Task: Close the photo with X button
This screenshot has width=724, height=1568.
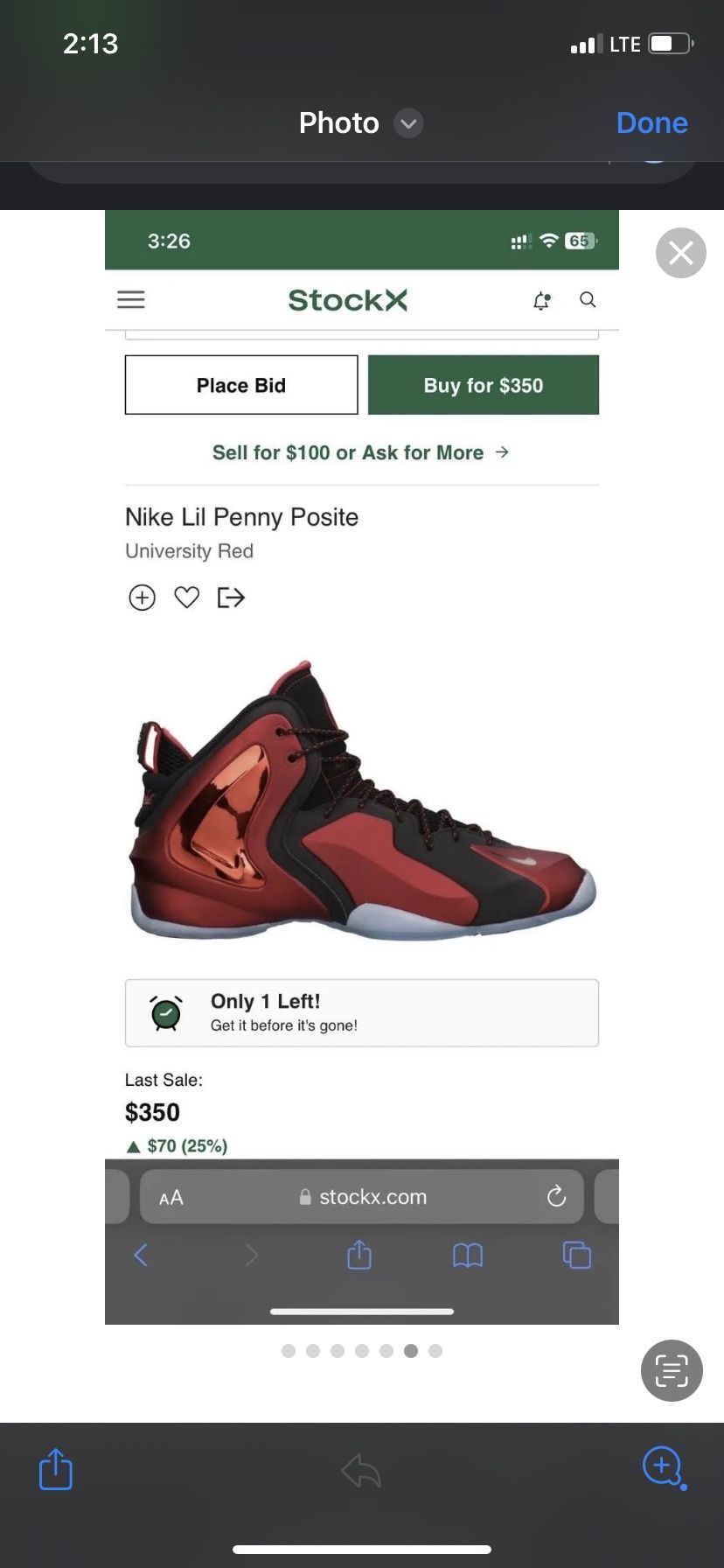Action: (680, 253)
